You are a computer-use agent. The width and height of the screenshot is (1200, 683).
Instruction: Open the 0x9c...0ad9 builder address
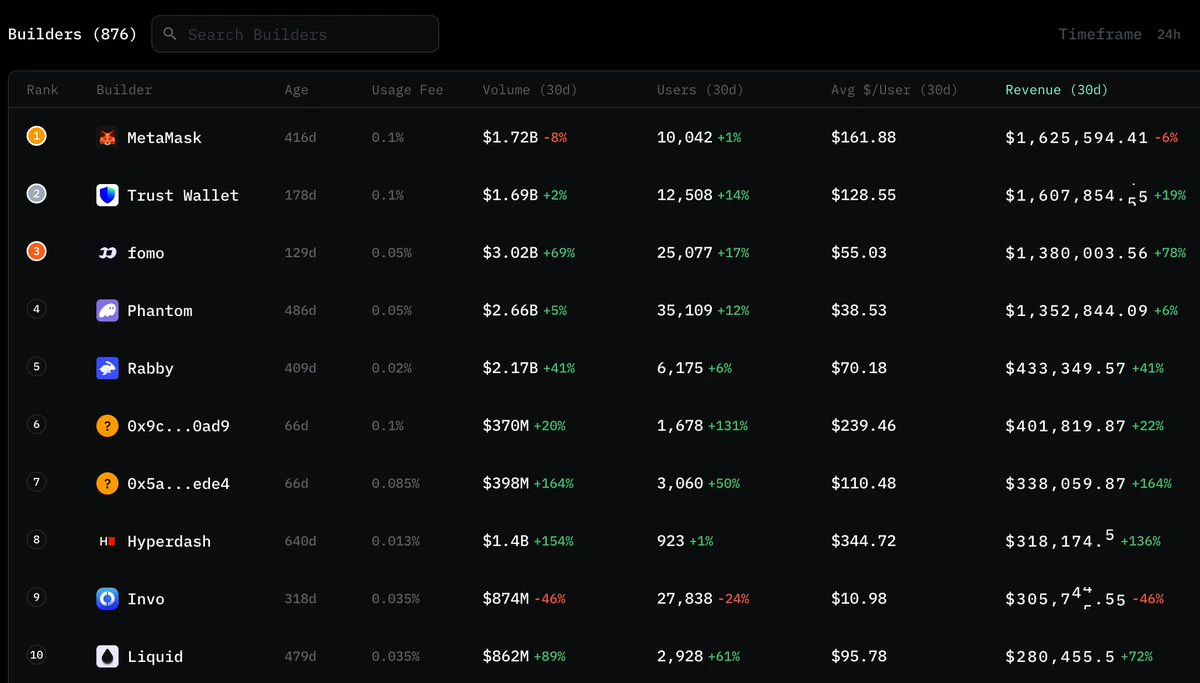point(178,427)
